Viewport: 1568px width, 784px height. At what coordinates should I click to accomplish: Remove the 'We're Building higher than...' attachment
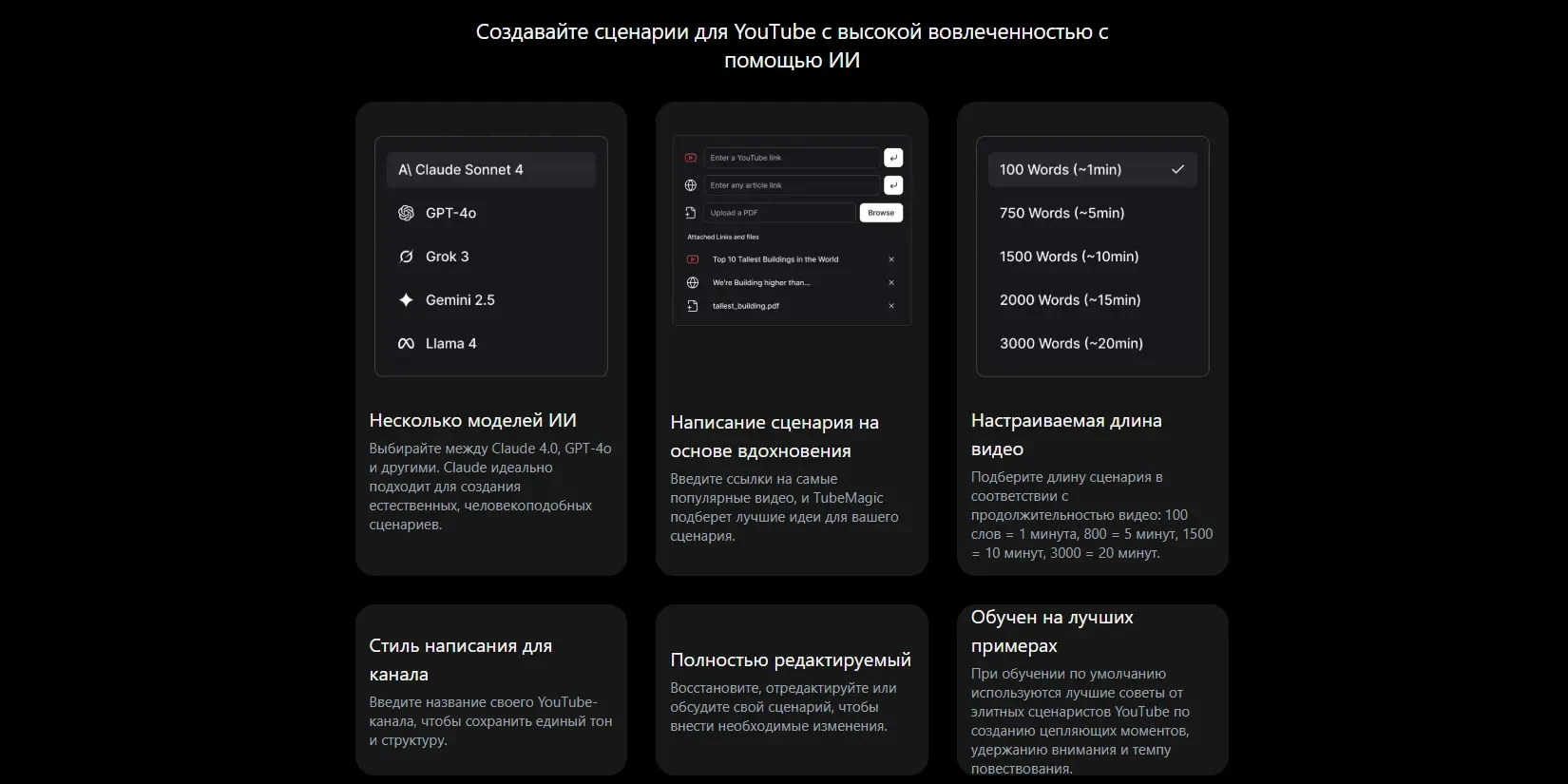[891, 282]
